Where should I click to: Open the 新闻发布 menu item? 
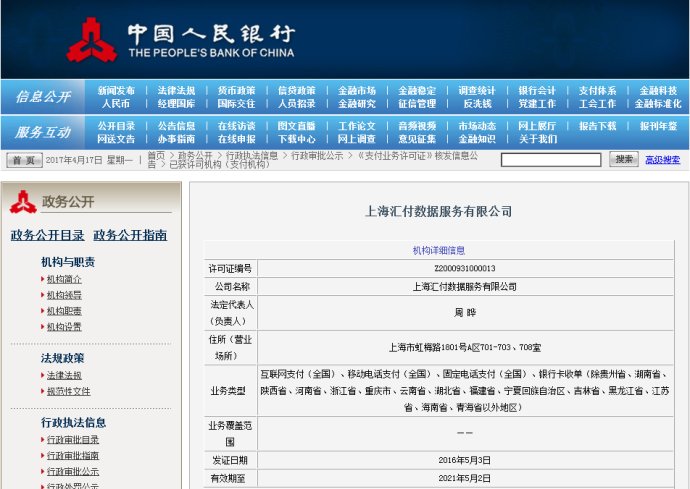pyautogui.click(x=116, y=91)
